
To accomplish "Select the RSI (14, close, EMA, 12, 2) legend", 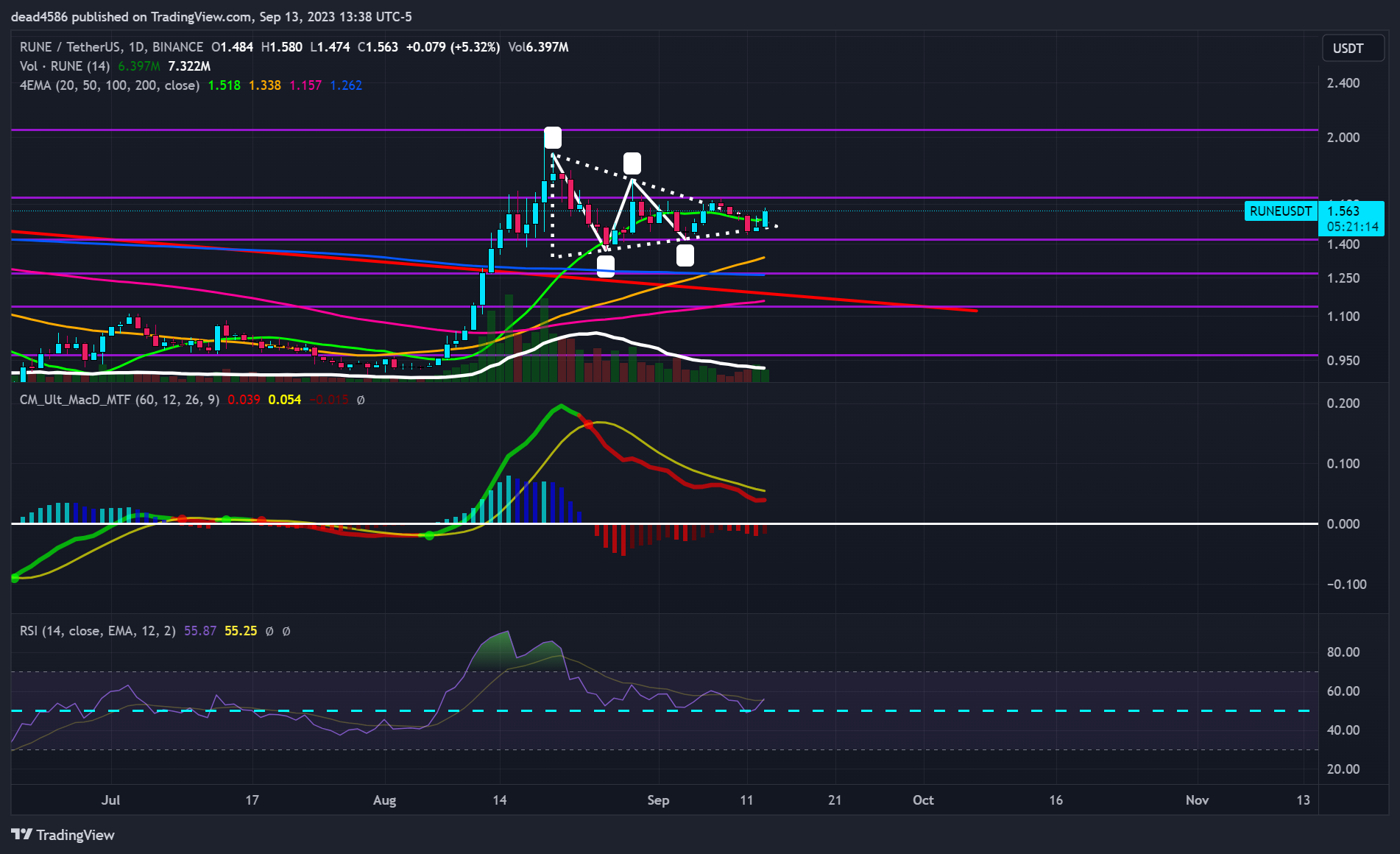I will coord(98,631).
